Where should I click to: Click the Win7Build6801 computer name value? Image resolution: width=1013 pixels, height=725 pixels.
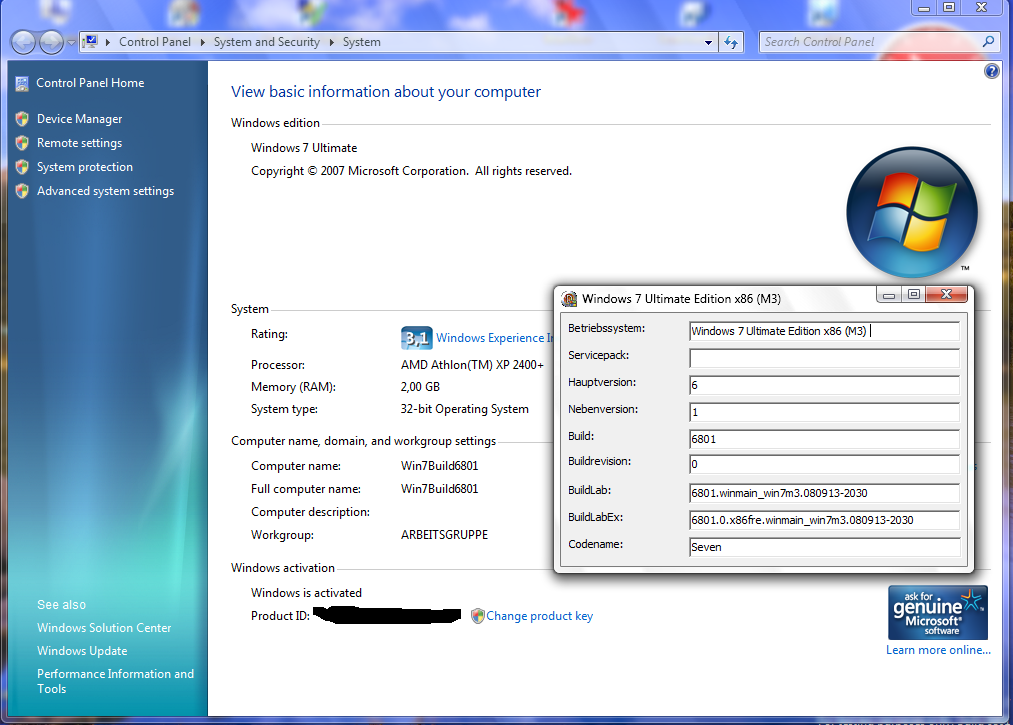(x=439, y=466)
